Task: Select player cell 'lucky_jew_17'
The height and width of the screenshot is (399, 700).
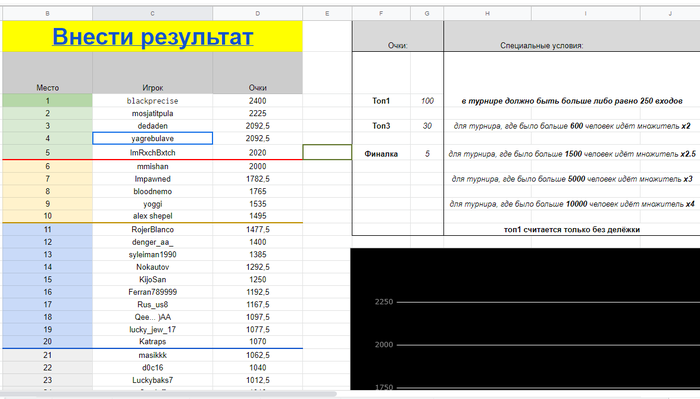Action: [152, 329]
